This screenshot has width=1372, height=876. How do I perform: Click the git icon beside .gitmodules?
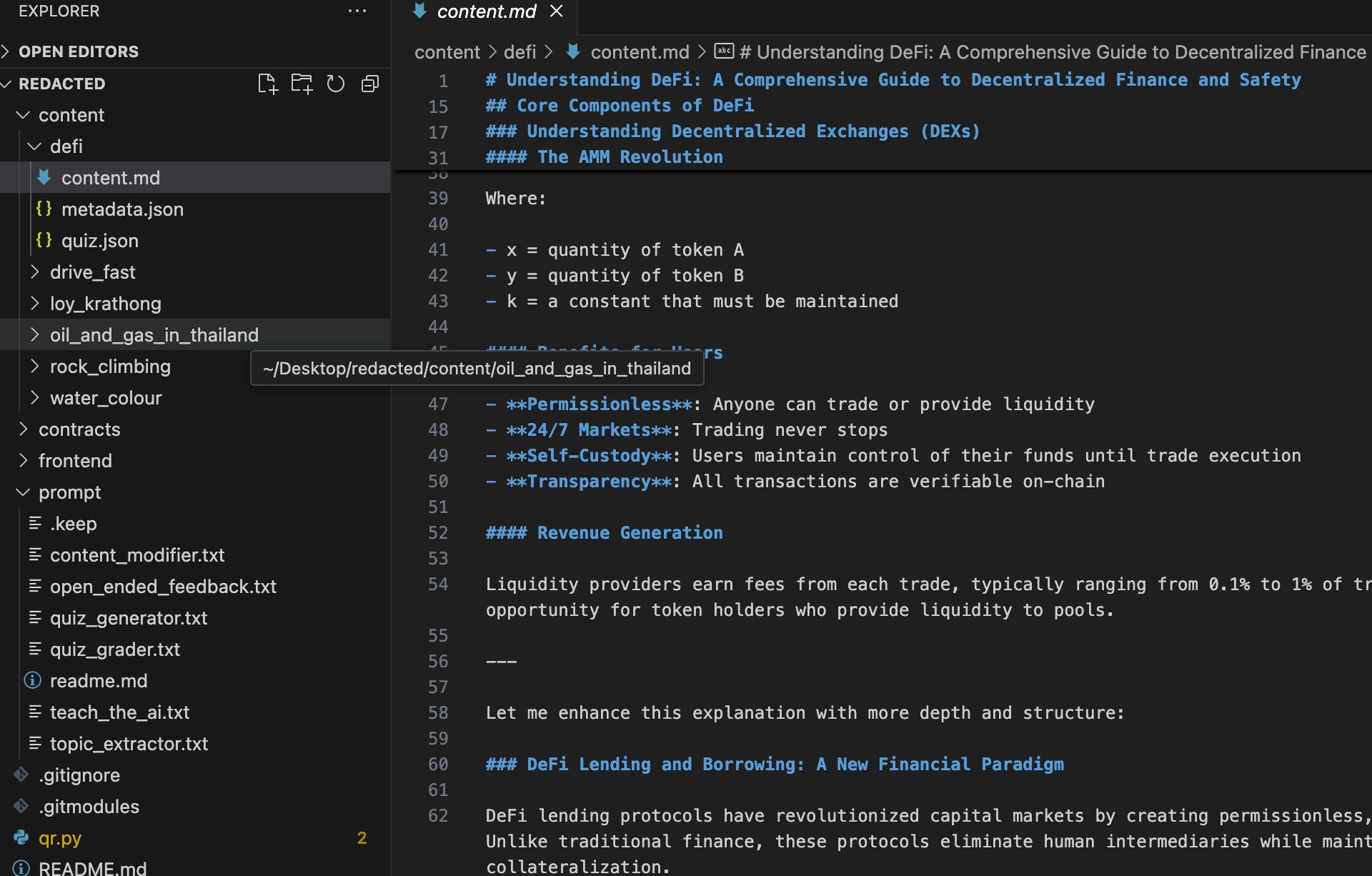tap(21, 806)
